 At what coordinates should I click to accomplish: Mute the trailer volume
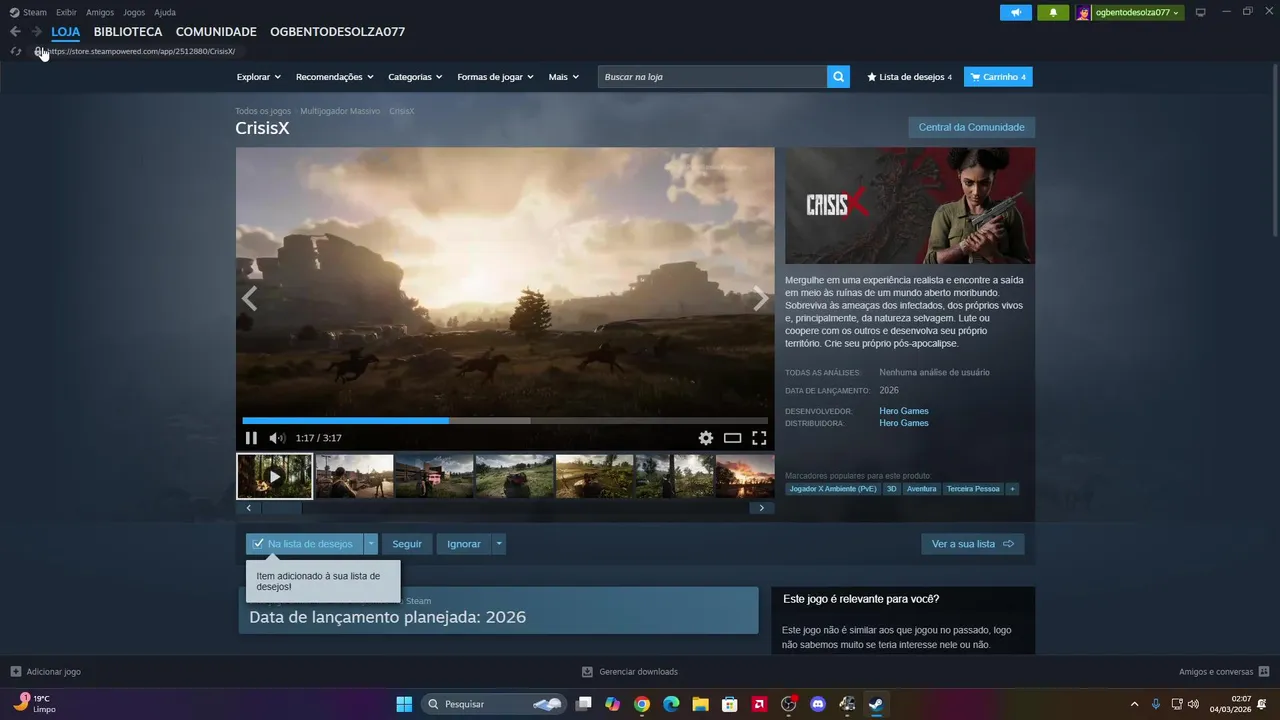pyautogui.click(x=277, y=438)
